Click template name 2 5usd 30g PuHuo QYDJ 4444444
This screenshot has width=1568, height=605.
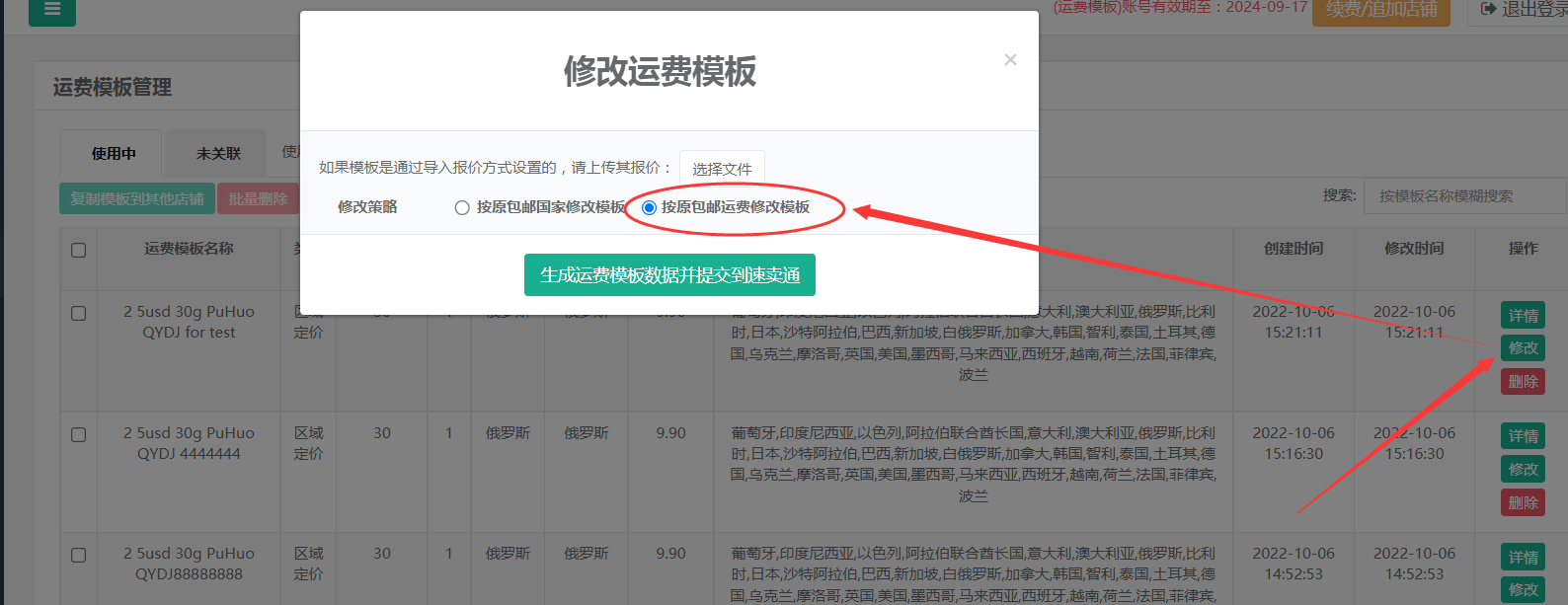tap(189, 443)
